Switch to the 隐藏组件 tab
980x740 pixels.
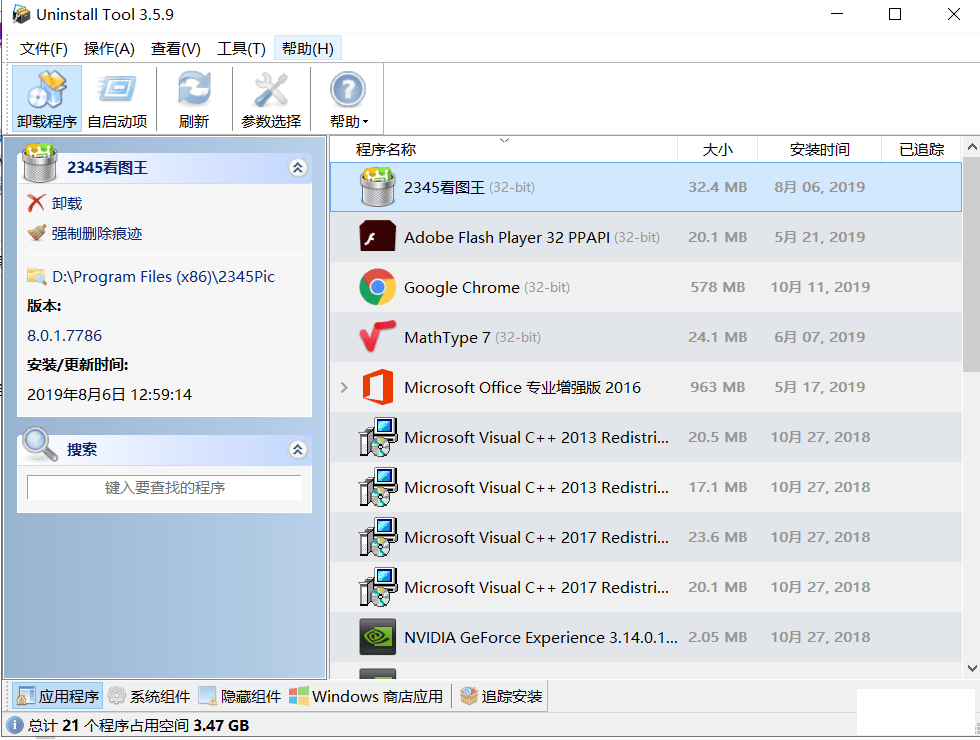240,696
